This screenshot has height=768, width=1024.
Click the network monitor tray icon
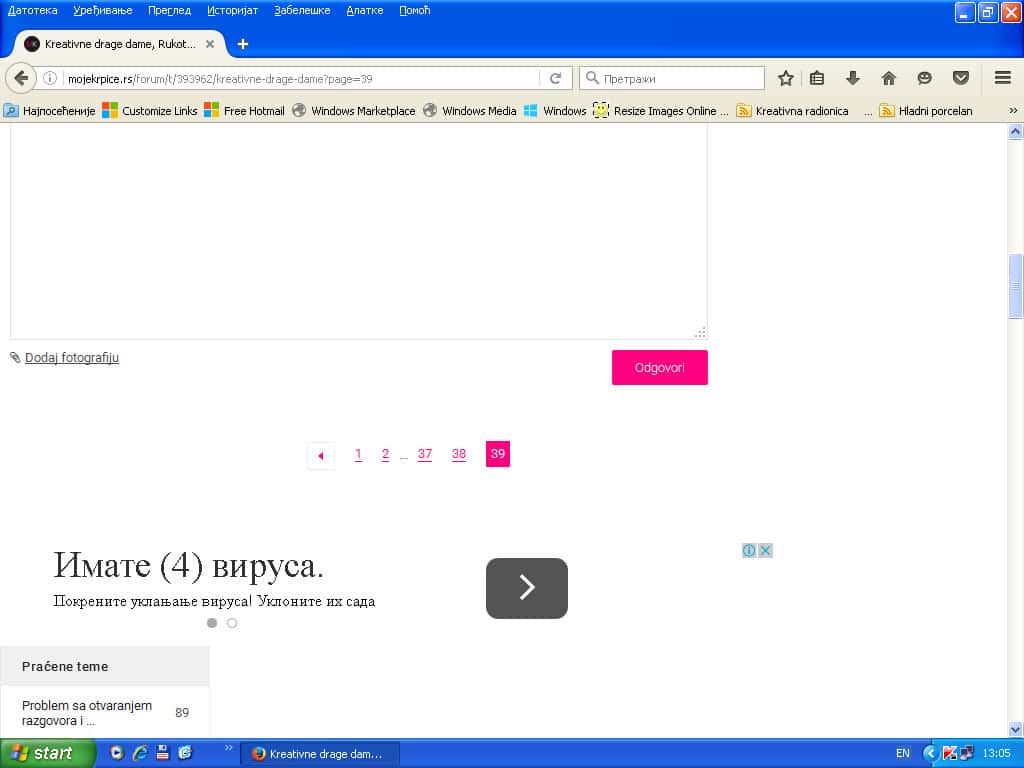967,753
